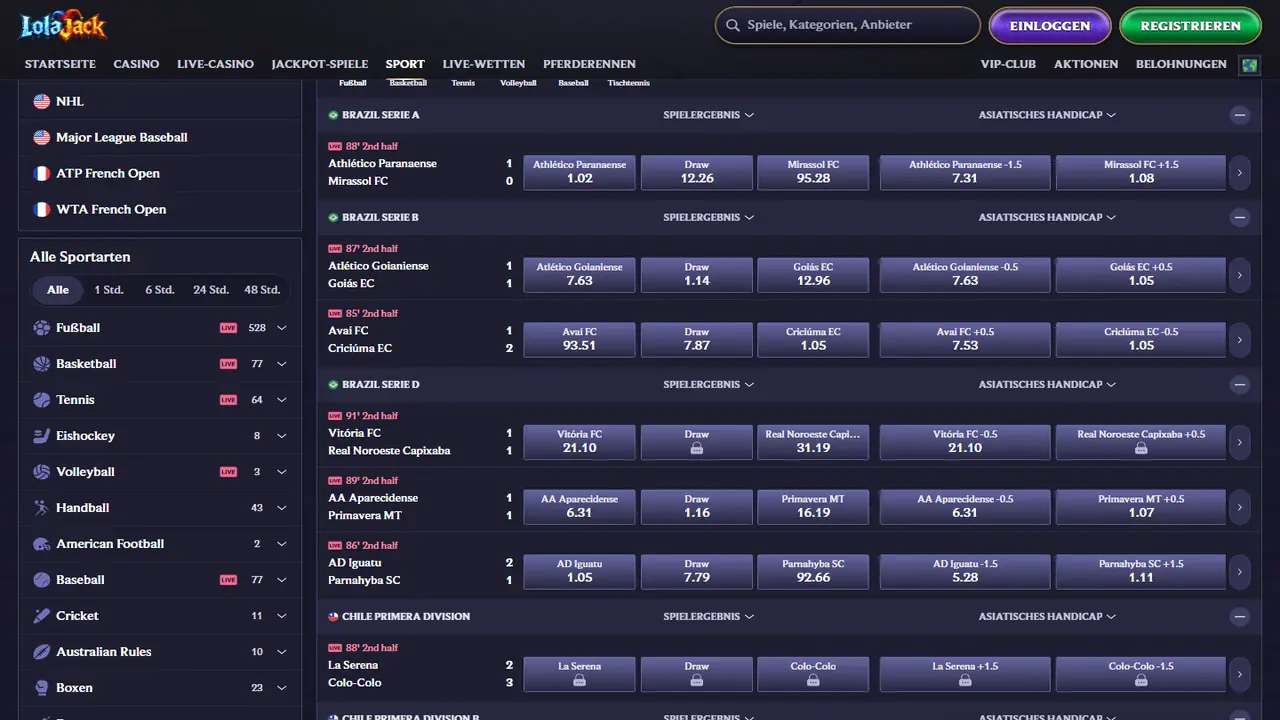Click the locked Draw odds for Vitória FC
The image size is (1280, 720).
(697, 442)
